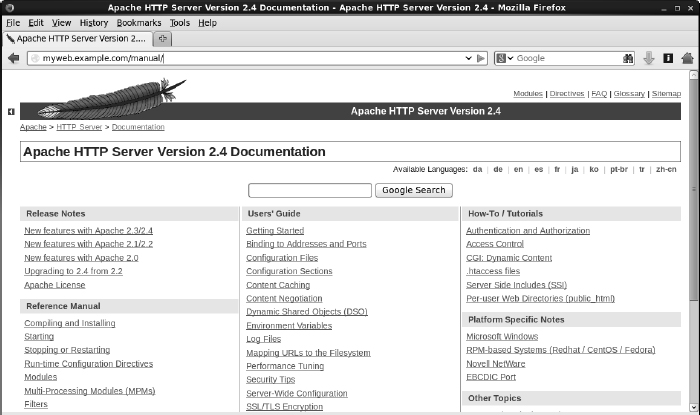
Task: Click the bookmarks icon beside the Home icon
Action: click(x=668, y=58)
